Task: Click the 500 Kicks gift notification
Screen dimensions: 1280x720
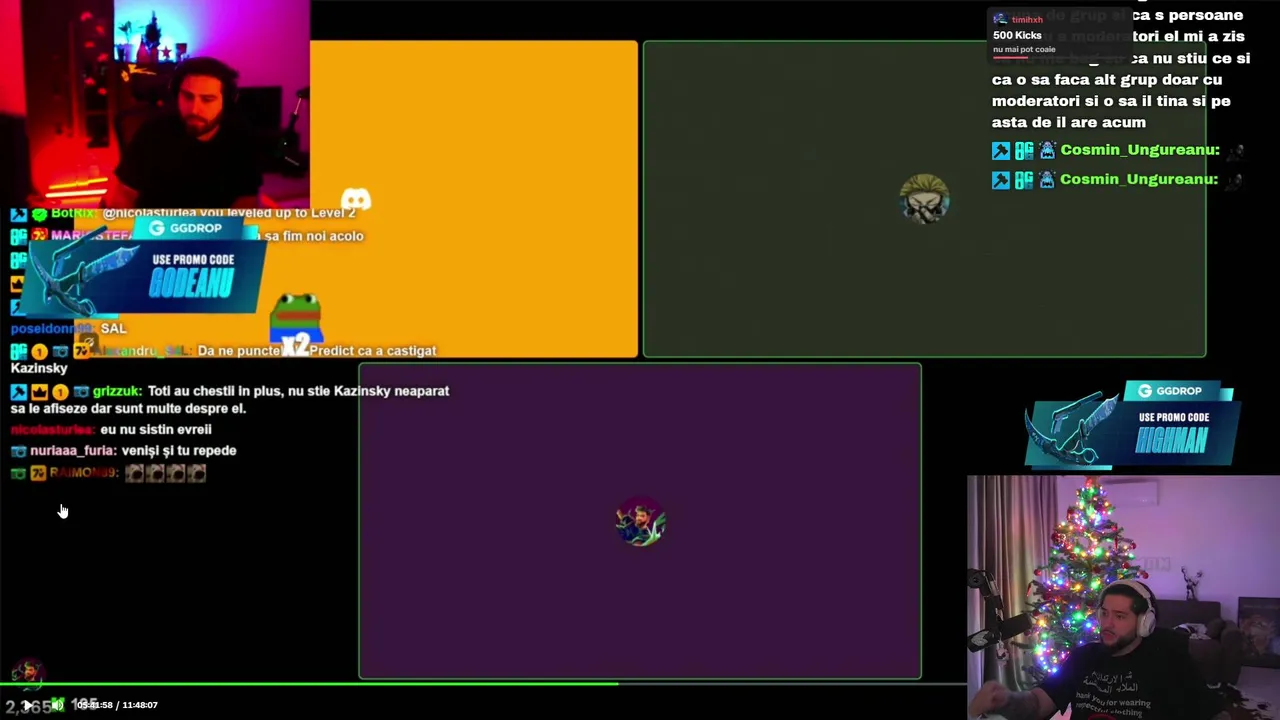Action: [1060, 33]
